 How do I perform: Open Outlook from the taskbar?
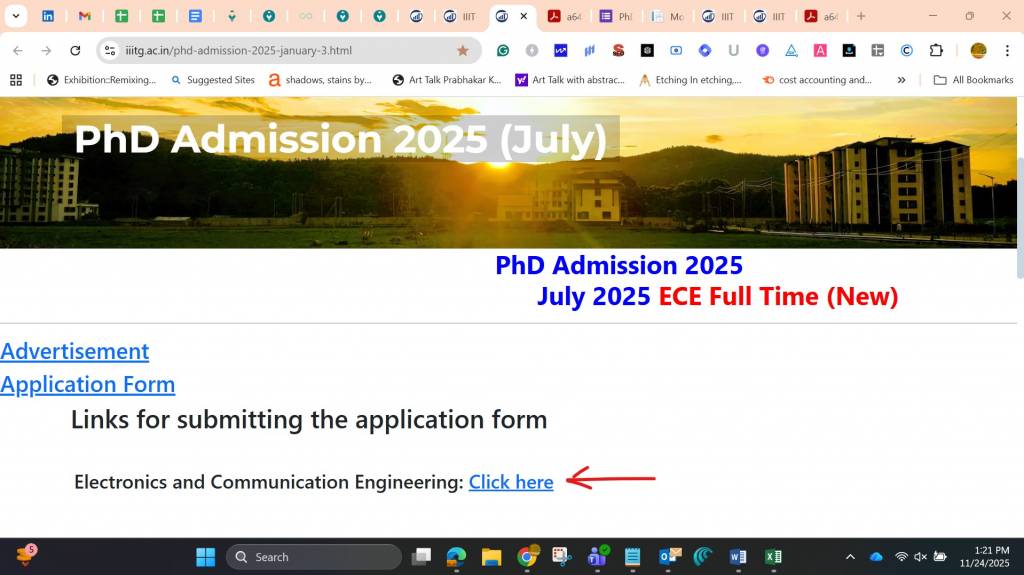pos(668,557)
